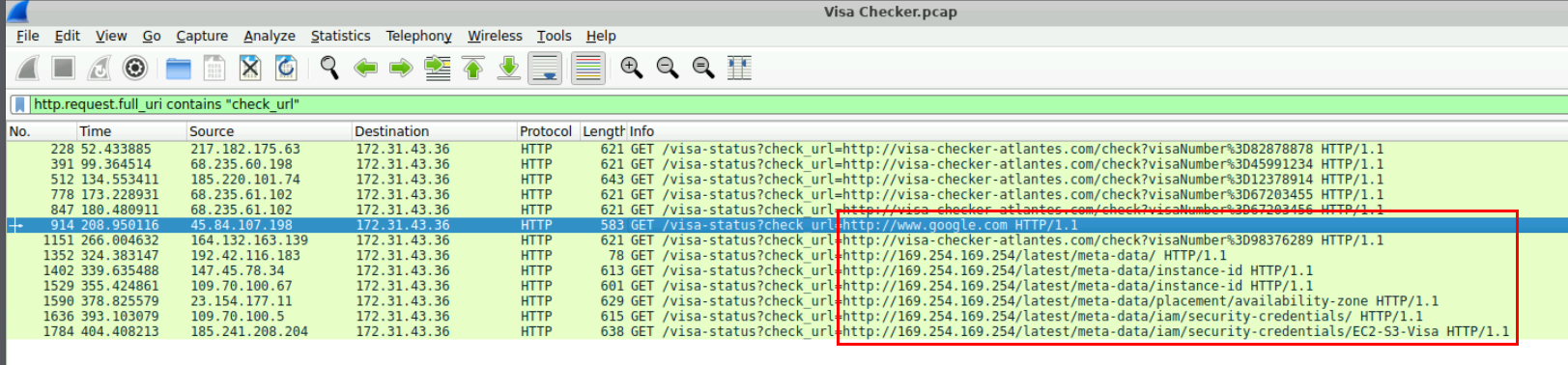The height and width of the screenshot is (365, 1568).
Task: Go to next packet arrow icon
Action: [x=401, y=68]
